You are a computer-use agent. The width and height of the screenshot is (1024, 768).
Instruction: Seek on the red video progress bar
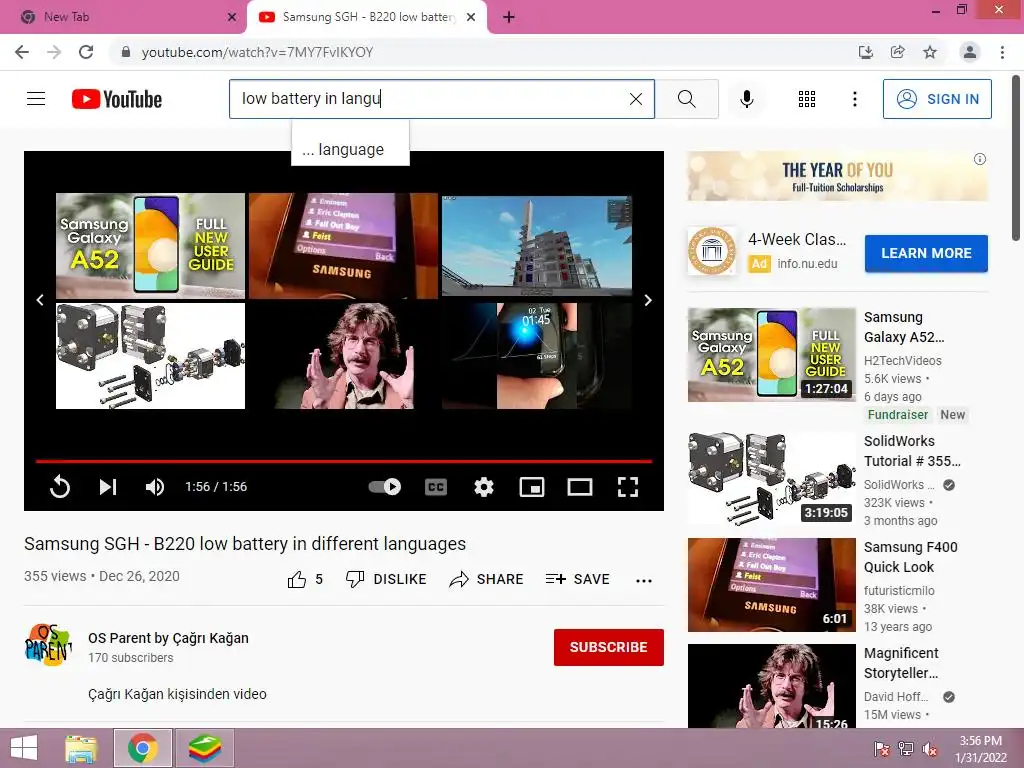tap(344, 461)
